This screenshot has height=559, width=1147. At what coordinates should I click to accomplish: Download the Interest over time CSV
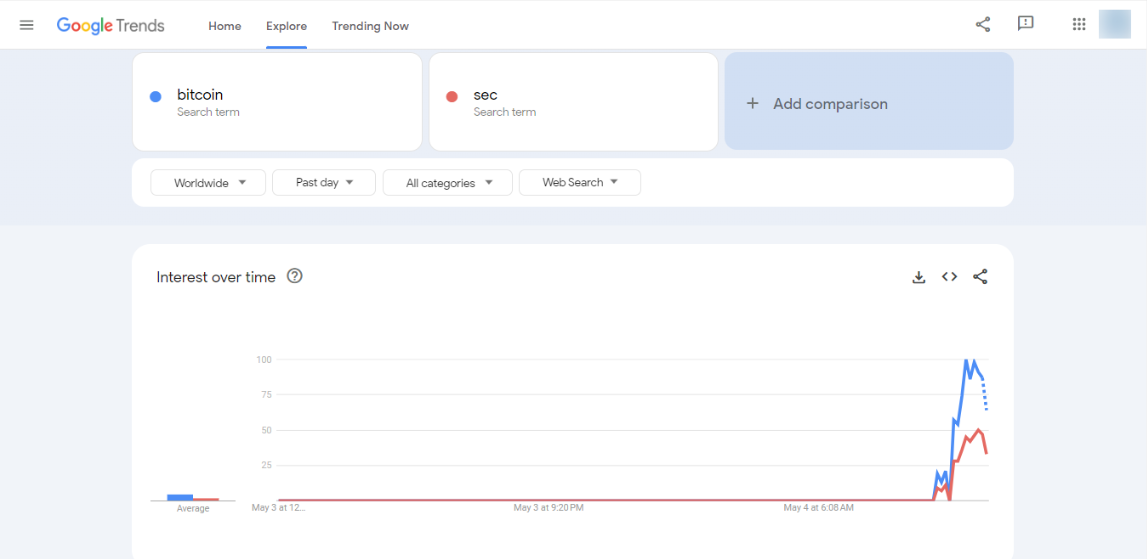click(918, 277)
